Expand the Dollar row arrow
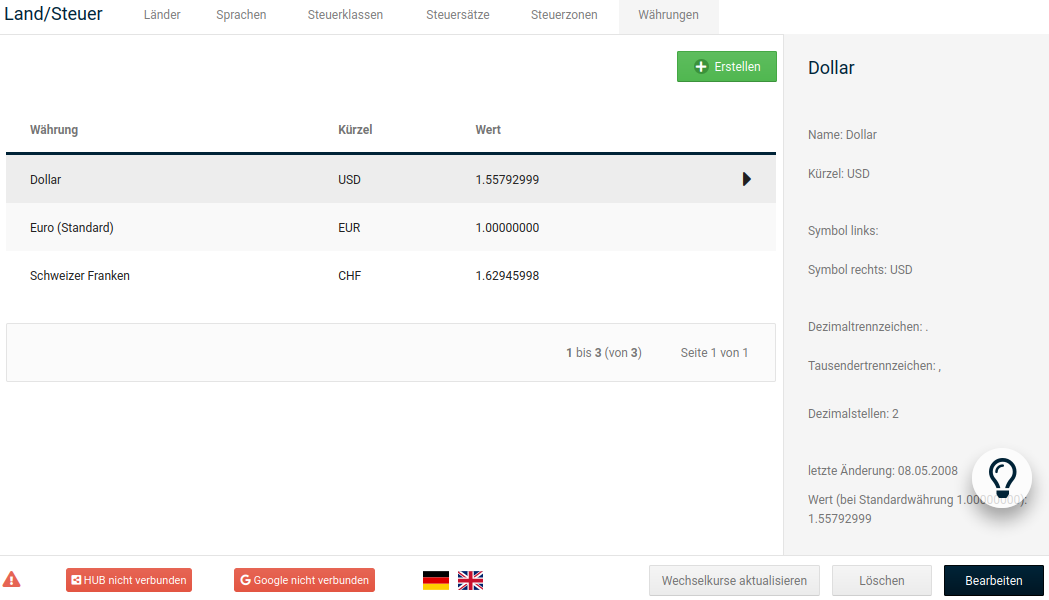Viewport: 1049px width, 600px height. pos(746,180)
